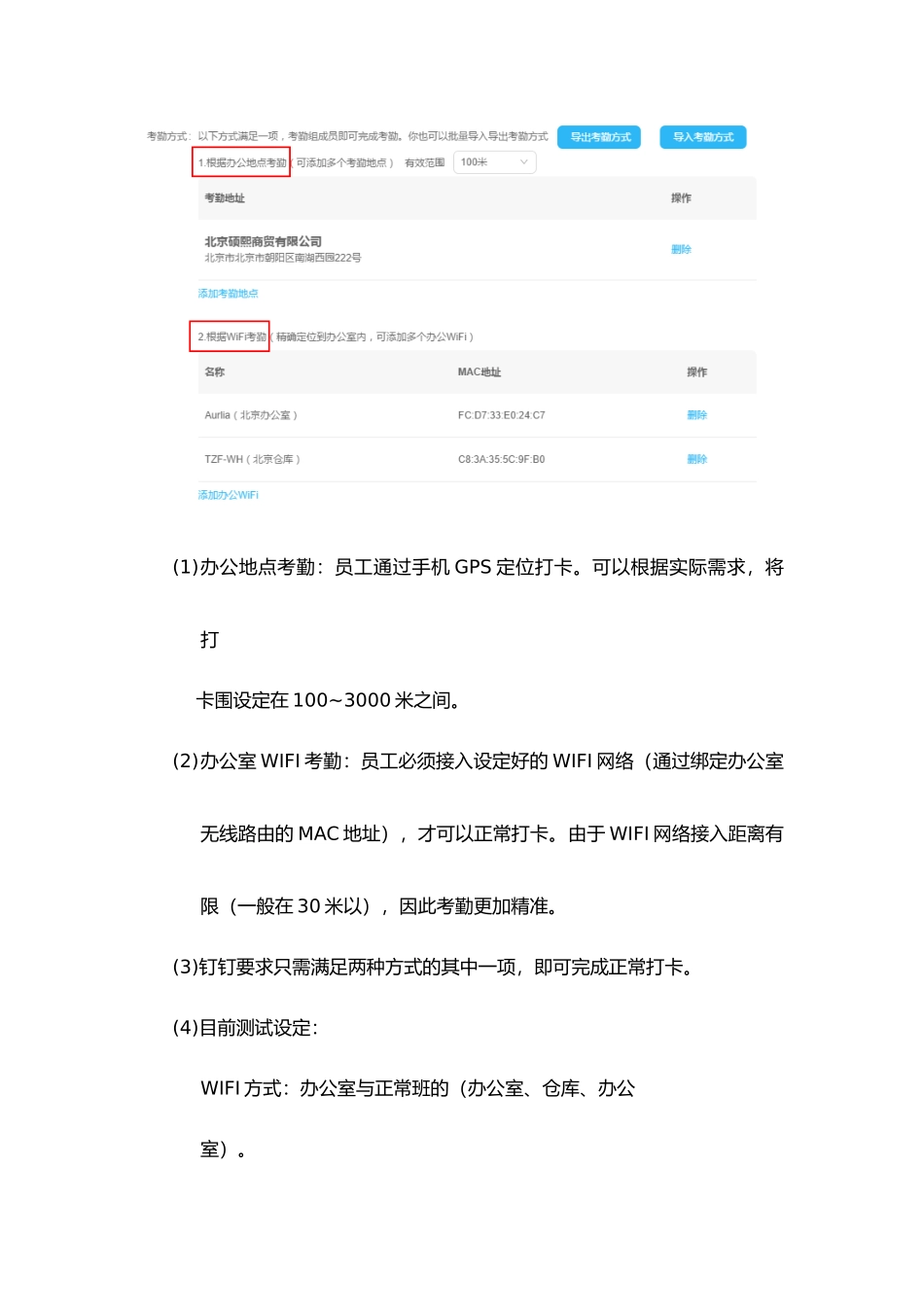
Task: Delete the Aurlia (北京办公室) WiFi entry
Action: coord(696,415)
